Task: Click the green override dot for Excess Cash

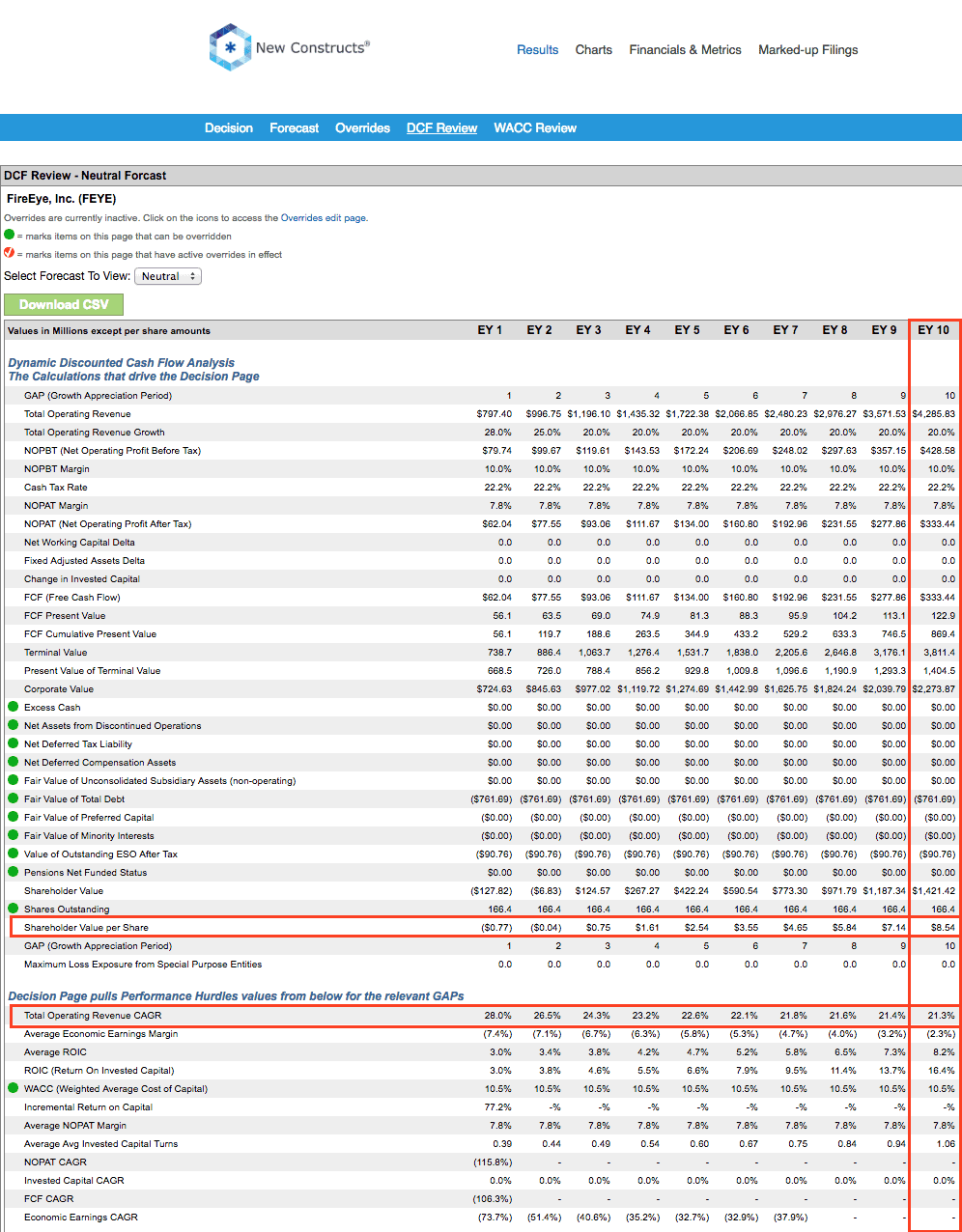Action: pos(13,707)
